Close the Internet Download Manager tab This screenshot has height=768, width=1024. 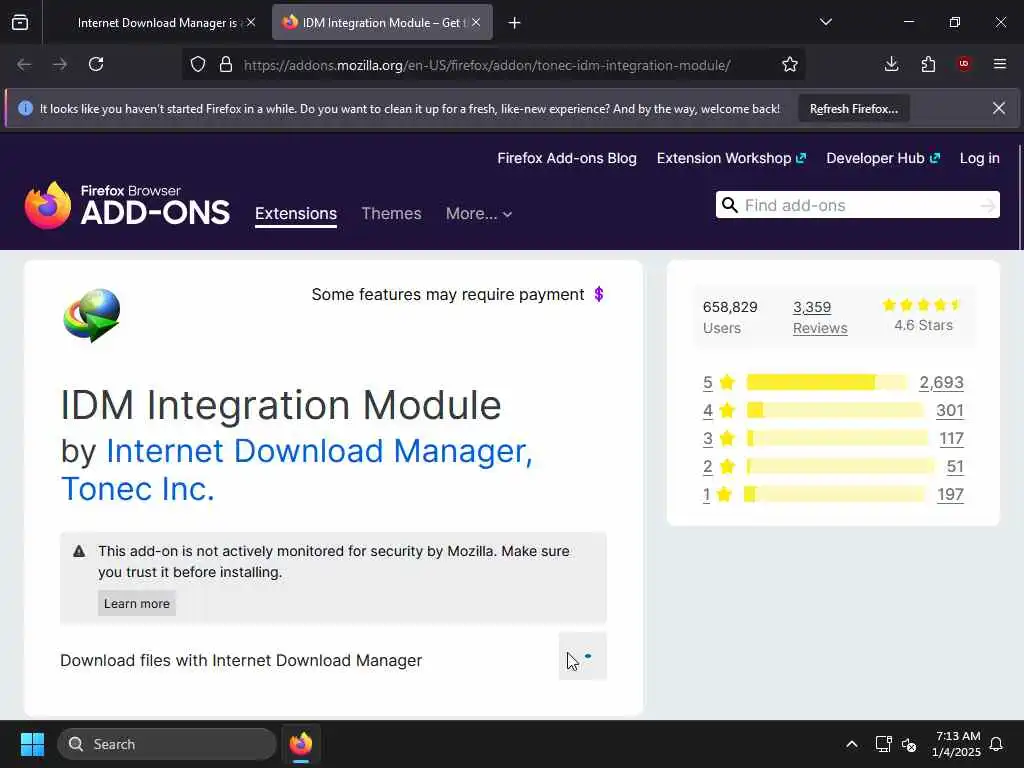[x=251, y=23]
